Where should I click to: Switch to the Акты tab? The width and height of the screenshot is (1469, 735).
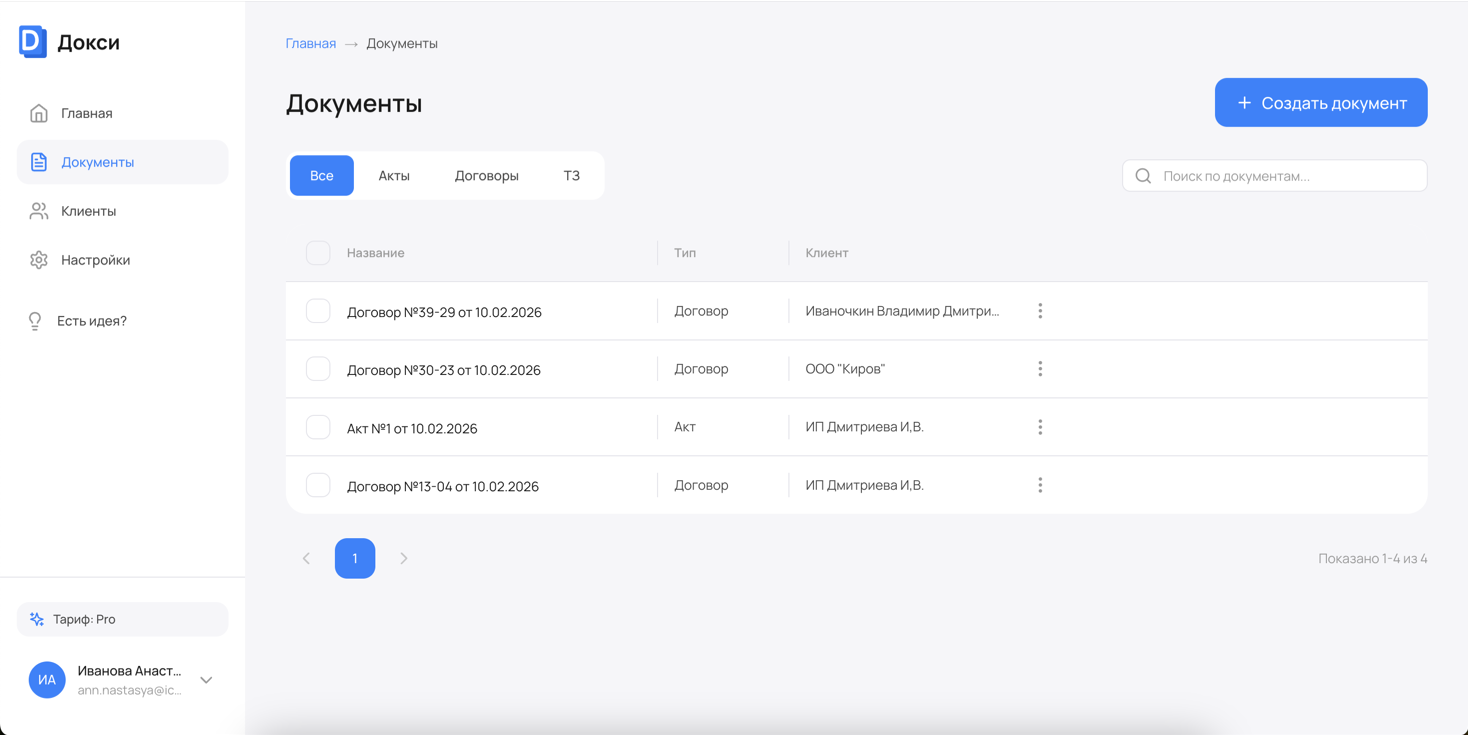[394, 176]
